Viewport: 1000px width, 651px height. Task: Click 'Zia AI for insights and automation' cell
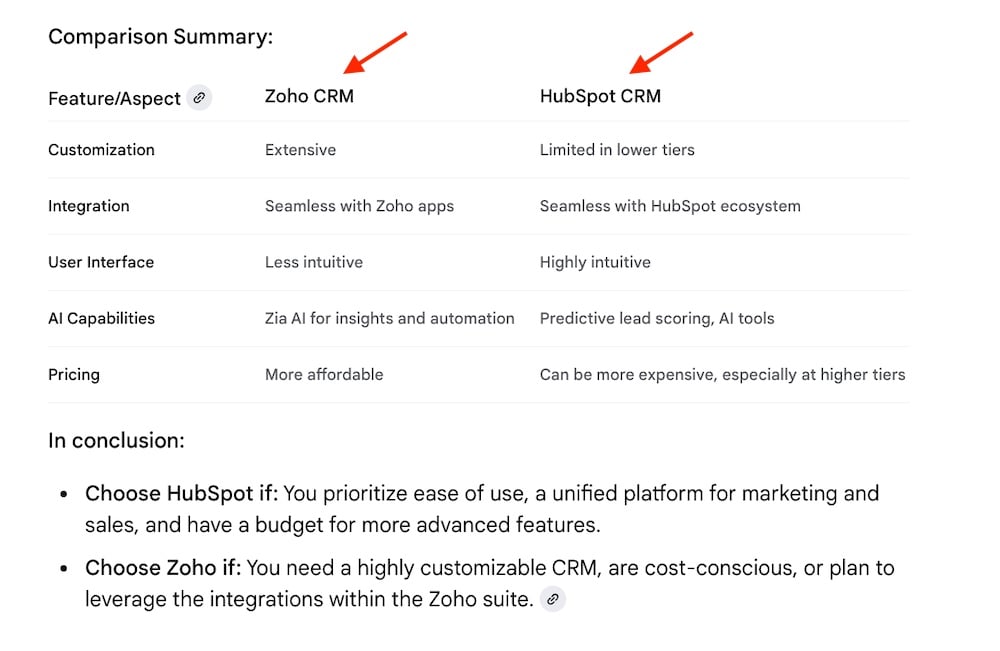click(390, 318)
